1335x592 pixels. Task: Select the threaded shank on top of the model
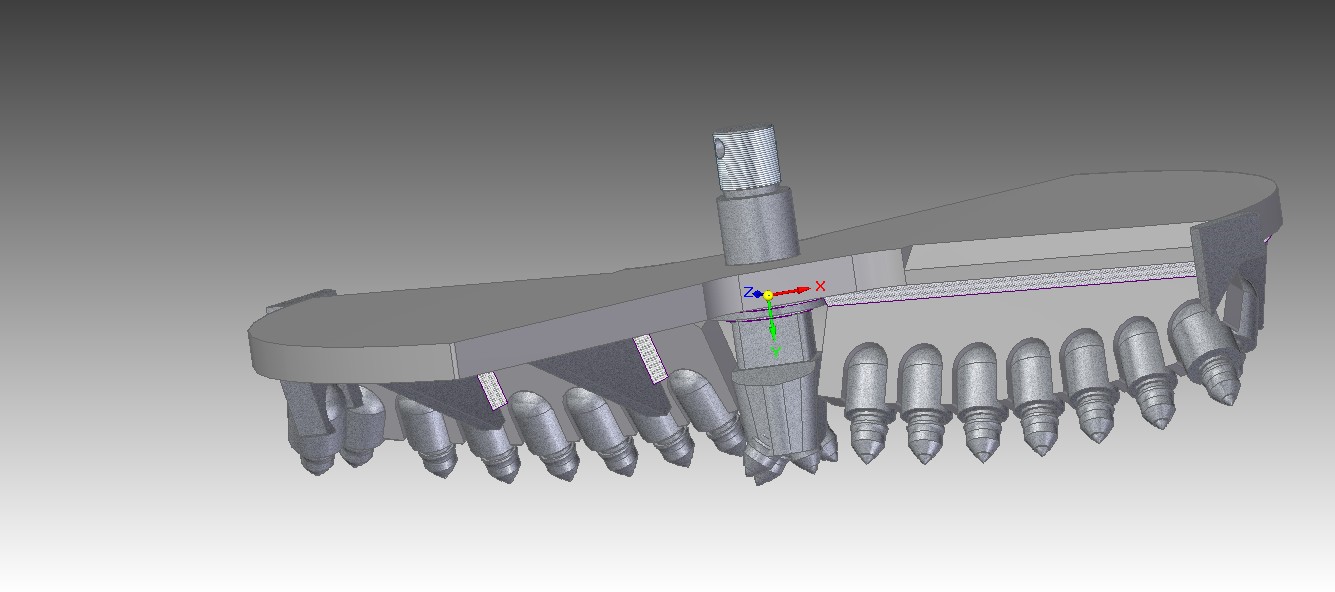tap(746, 159)
